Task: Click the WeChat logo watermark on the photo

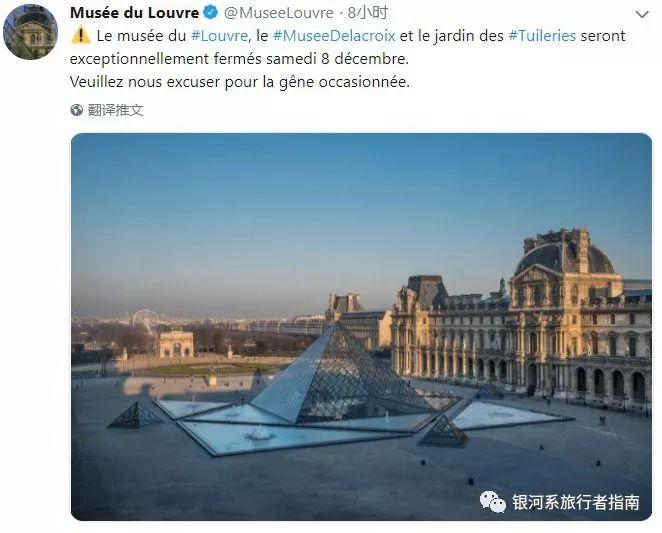Action: tap(492, 502)
